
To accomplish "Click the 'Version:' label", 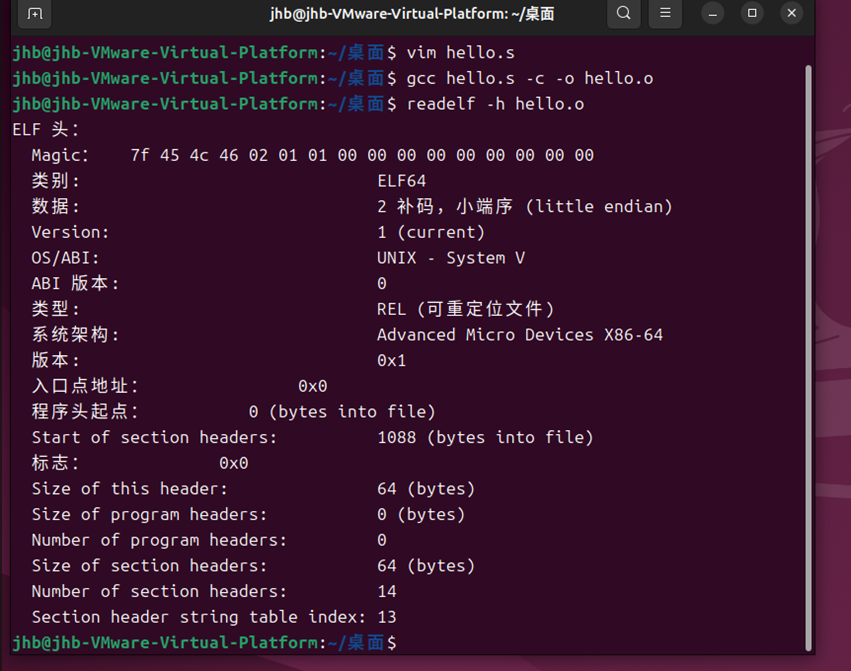I will (70, 232).
